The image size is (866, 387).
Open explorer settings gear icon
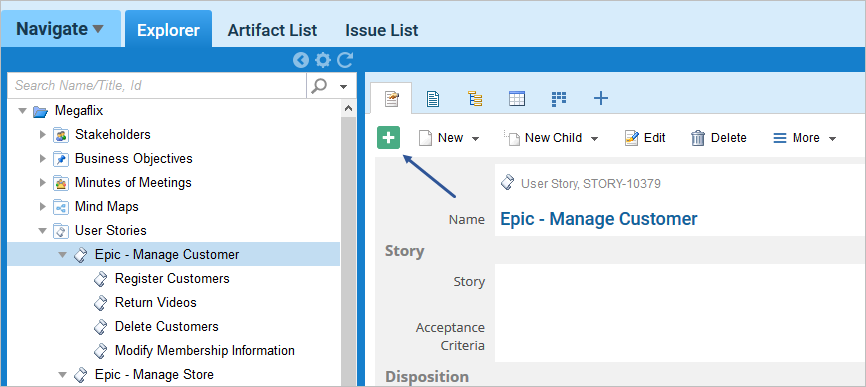point(323,60)
